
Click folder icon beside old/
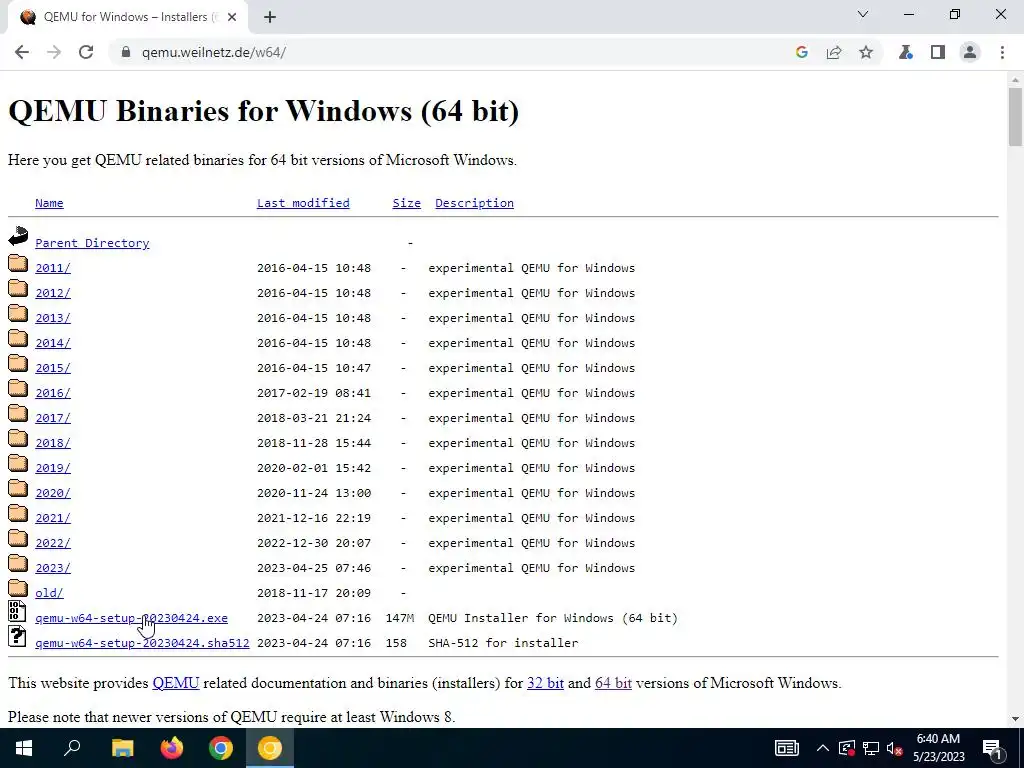coord(18,588)
